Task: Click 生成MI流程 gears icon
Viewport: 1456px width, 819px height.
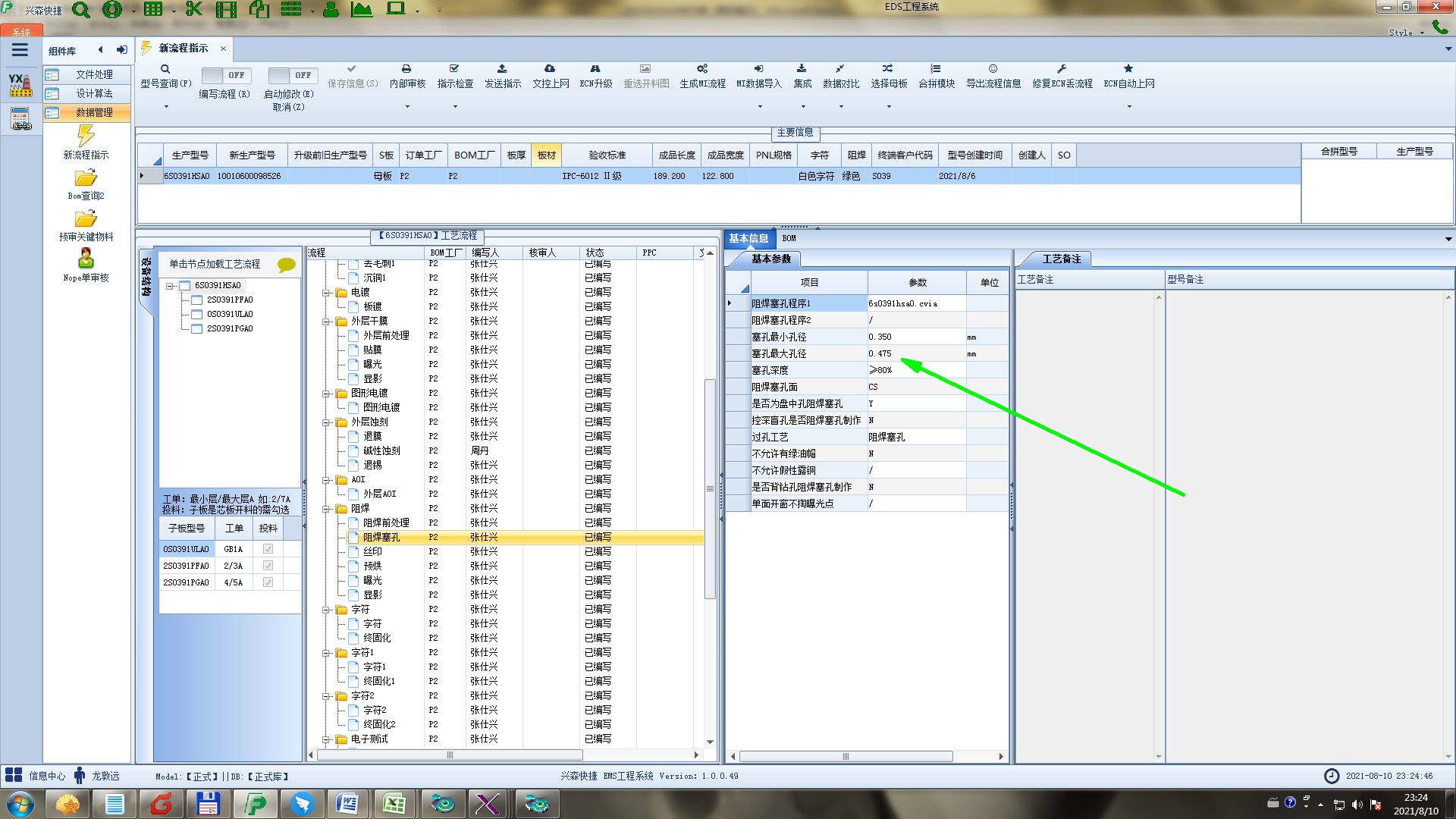Action: coord(702,69)
